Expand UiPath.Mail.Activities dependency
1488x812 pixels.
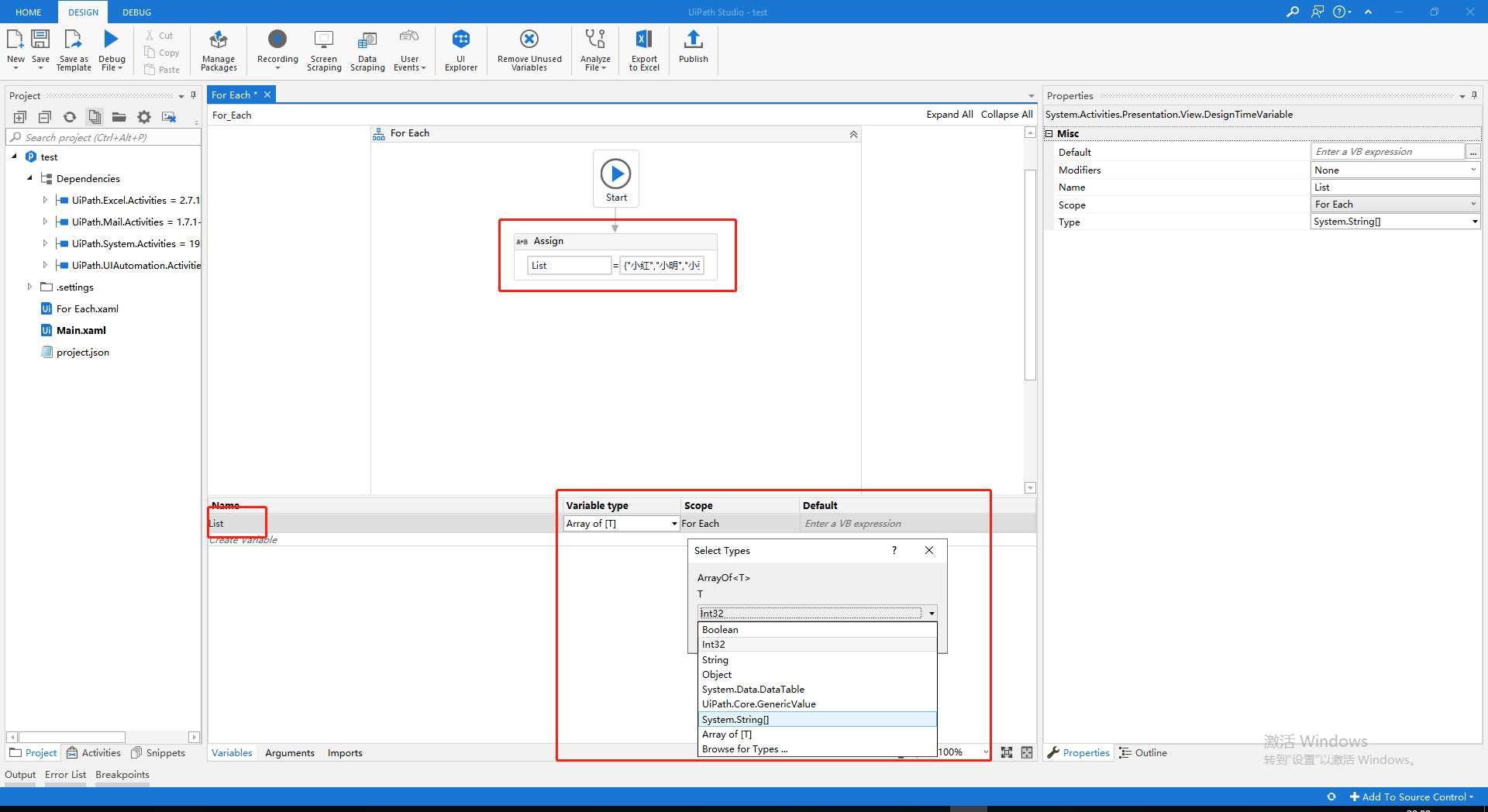(45, 222)
